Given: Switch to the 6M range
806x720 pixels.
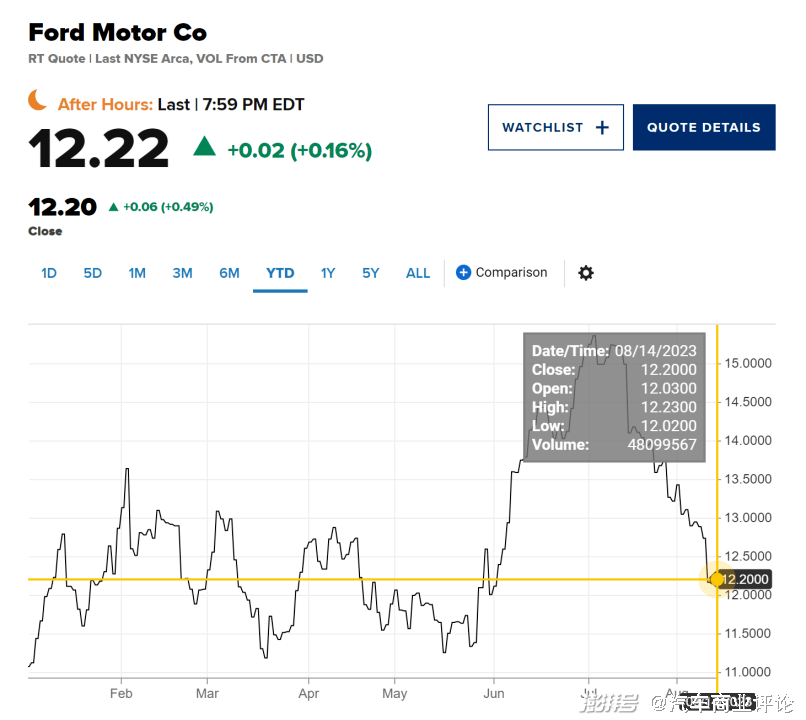Looking at the screenshot, I should point(229,273).
